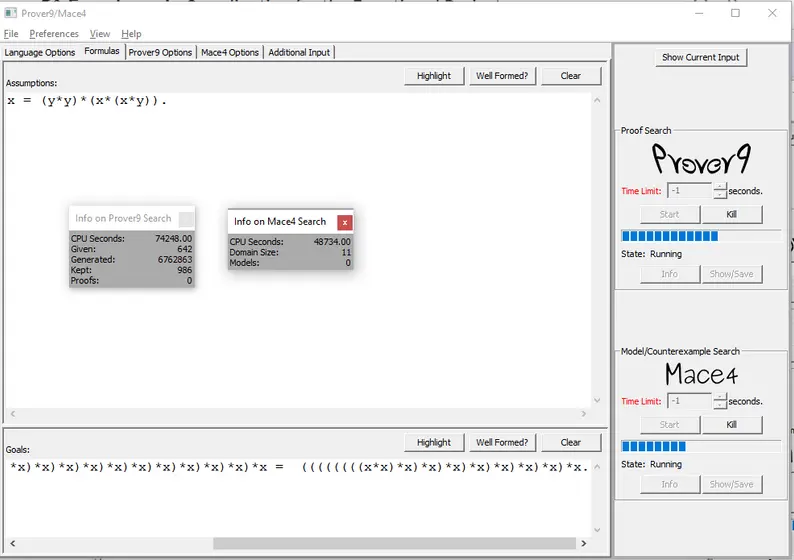Click Highlight button above Goals box

point(434,443)
